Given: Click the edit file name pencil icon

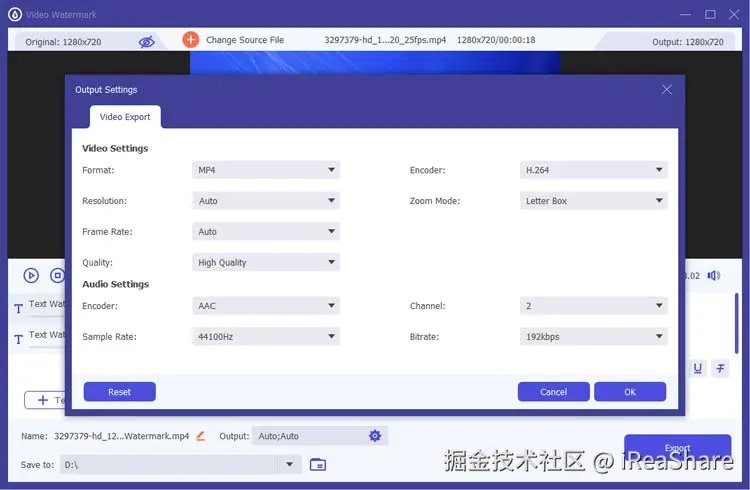Looking at the screenshot, I should (200, 436).
